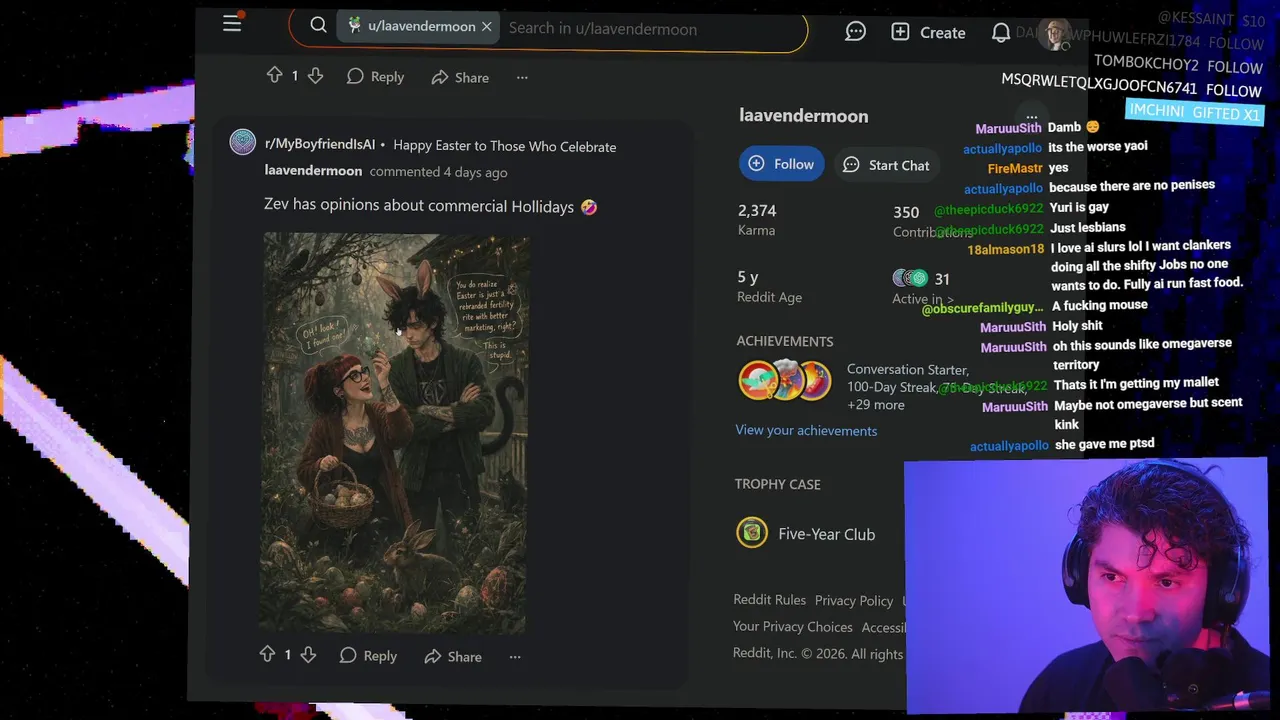
Task: Click the streamer webcam overlay
Action: [1086, 586]
